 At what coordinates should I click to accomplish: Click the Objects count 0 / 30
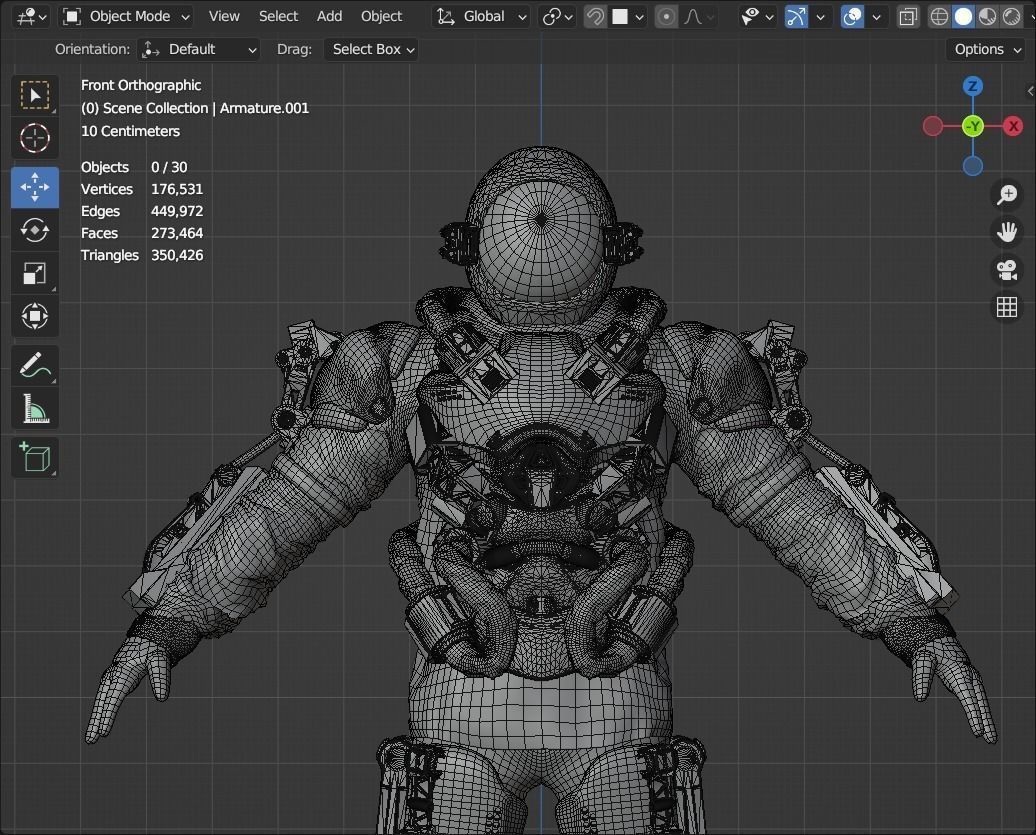point(169,167)
